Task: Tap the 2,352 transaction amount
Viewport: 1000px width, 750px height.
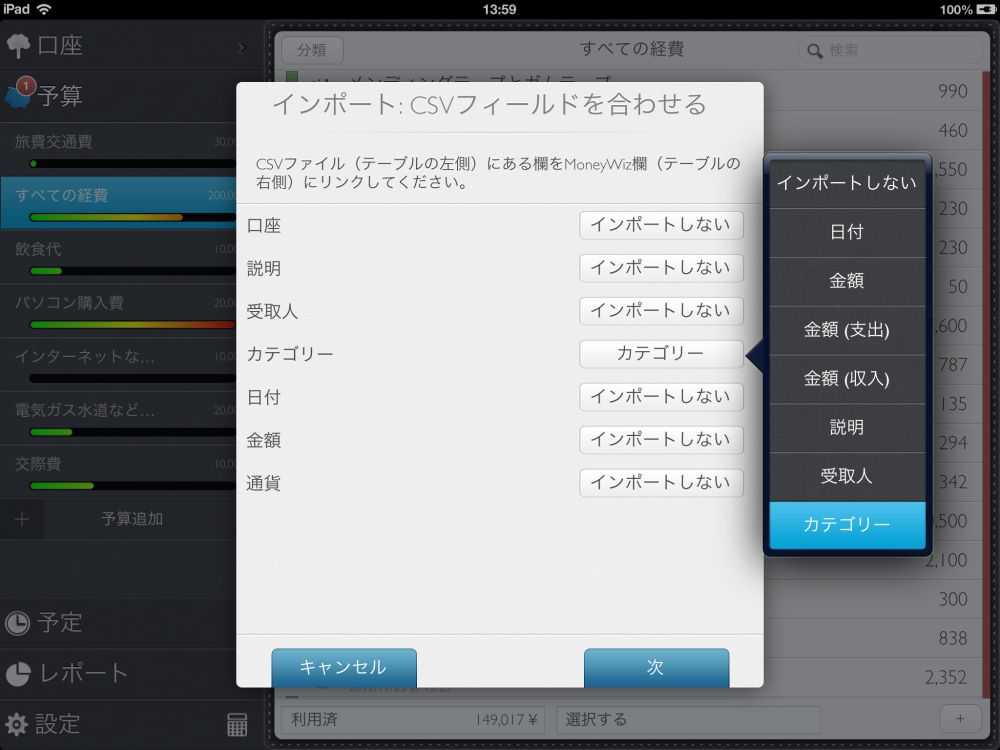Action: [946, 678]
